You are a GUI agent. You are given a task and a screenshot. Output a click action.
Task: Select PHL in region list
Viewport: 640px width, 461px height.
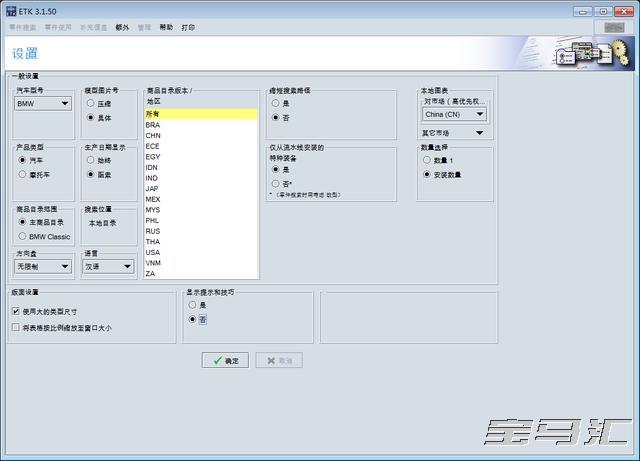point(201,220)
